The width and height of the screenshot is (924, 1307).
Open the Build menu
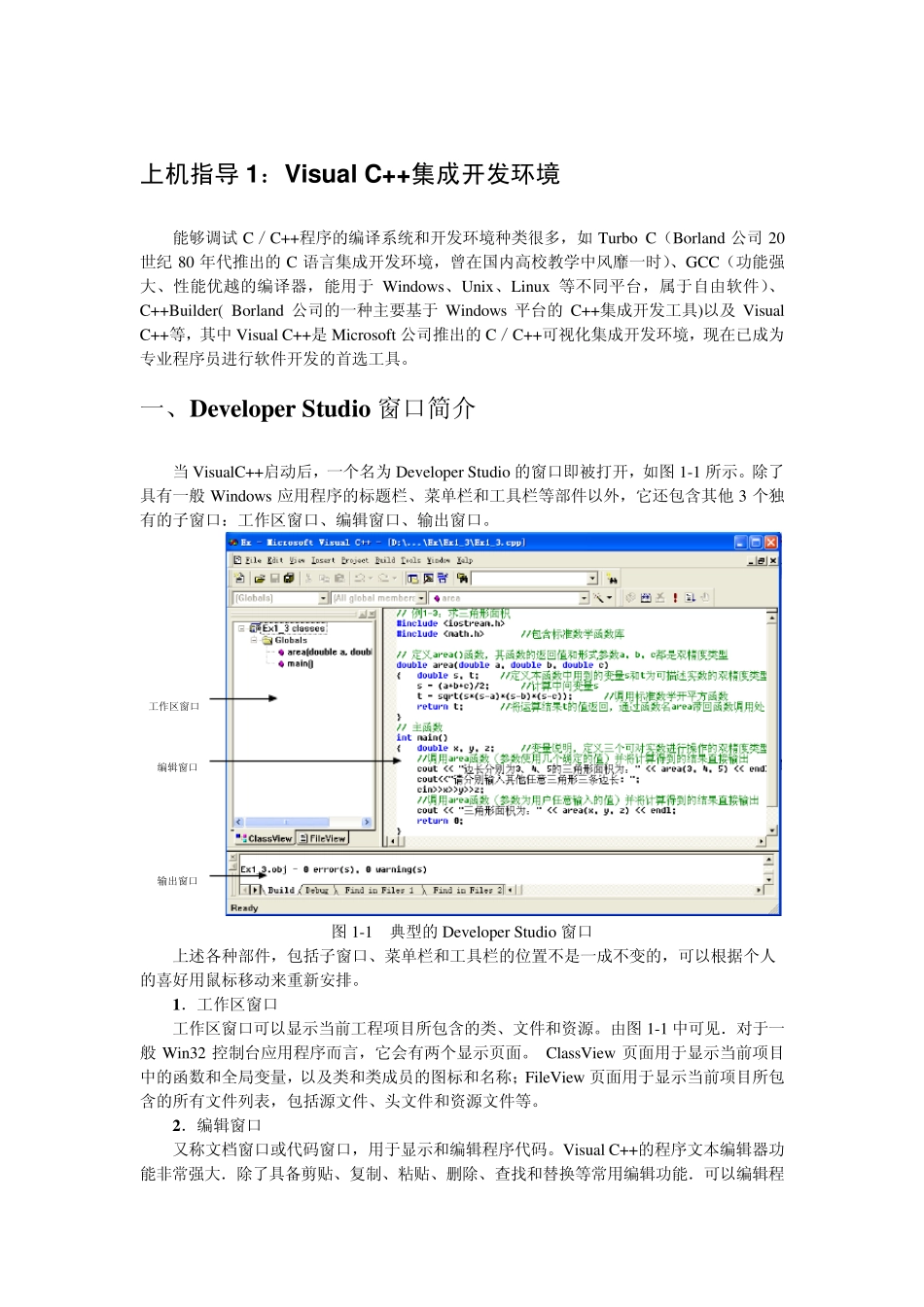point(385,560)
